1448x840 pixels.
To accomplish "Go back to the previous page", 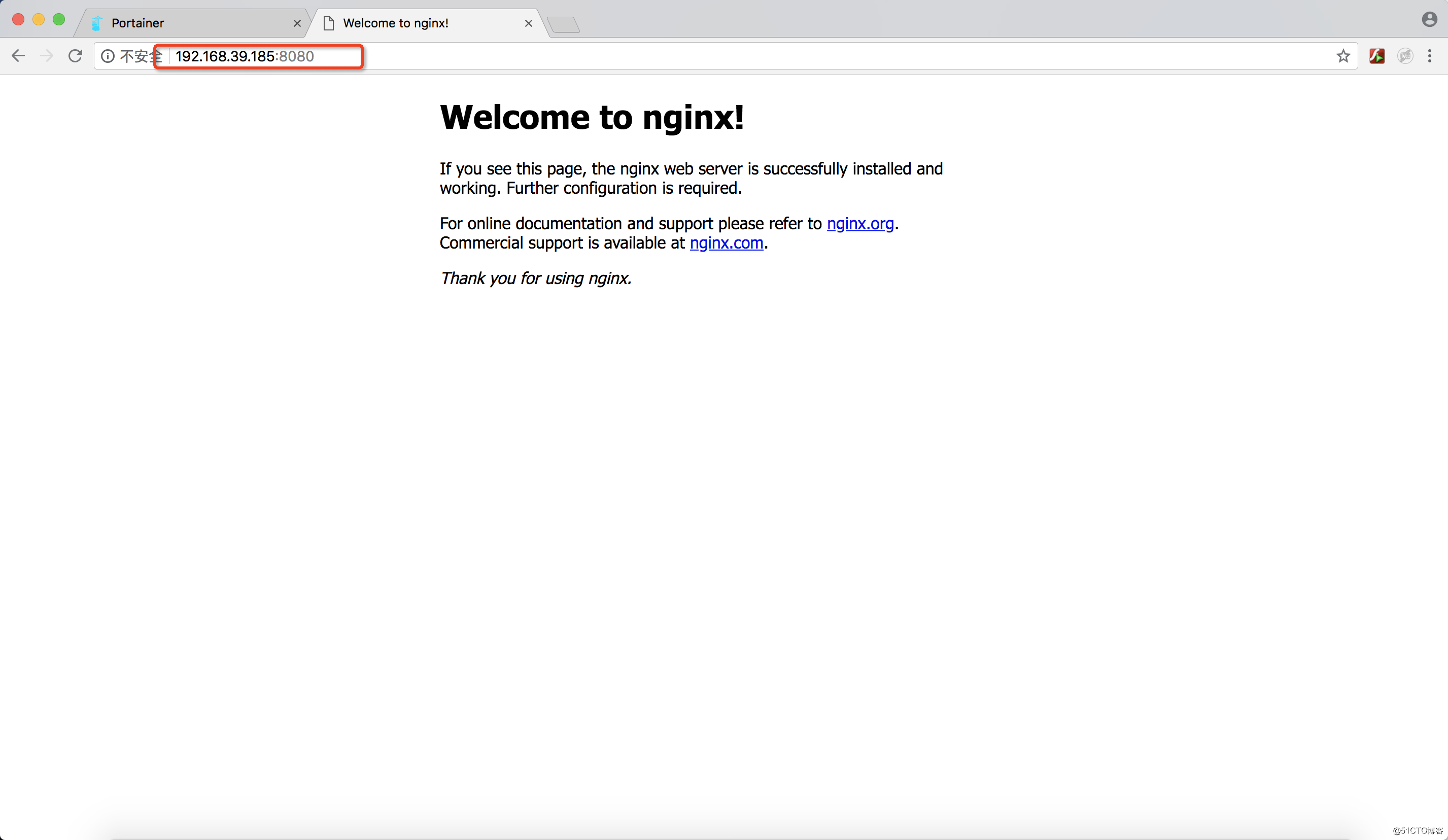I will click(18, 56).
